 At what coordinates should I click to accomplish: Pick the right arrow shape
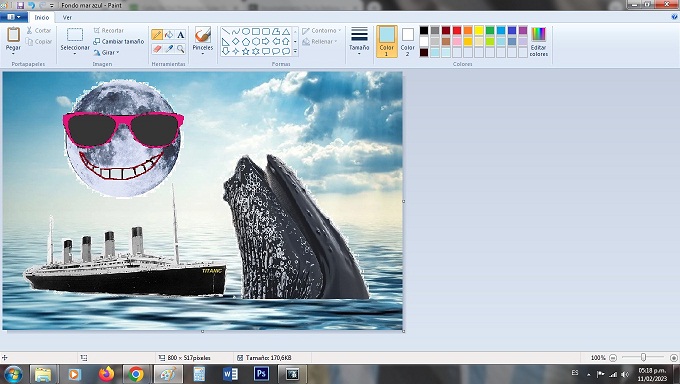[x=265, y=42]
